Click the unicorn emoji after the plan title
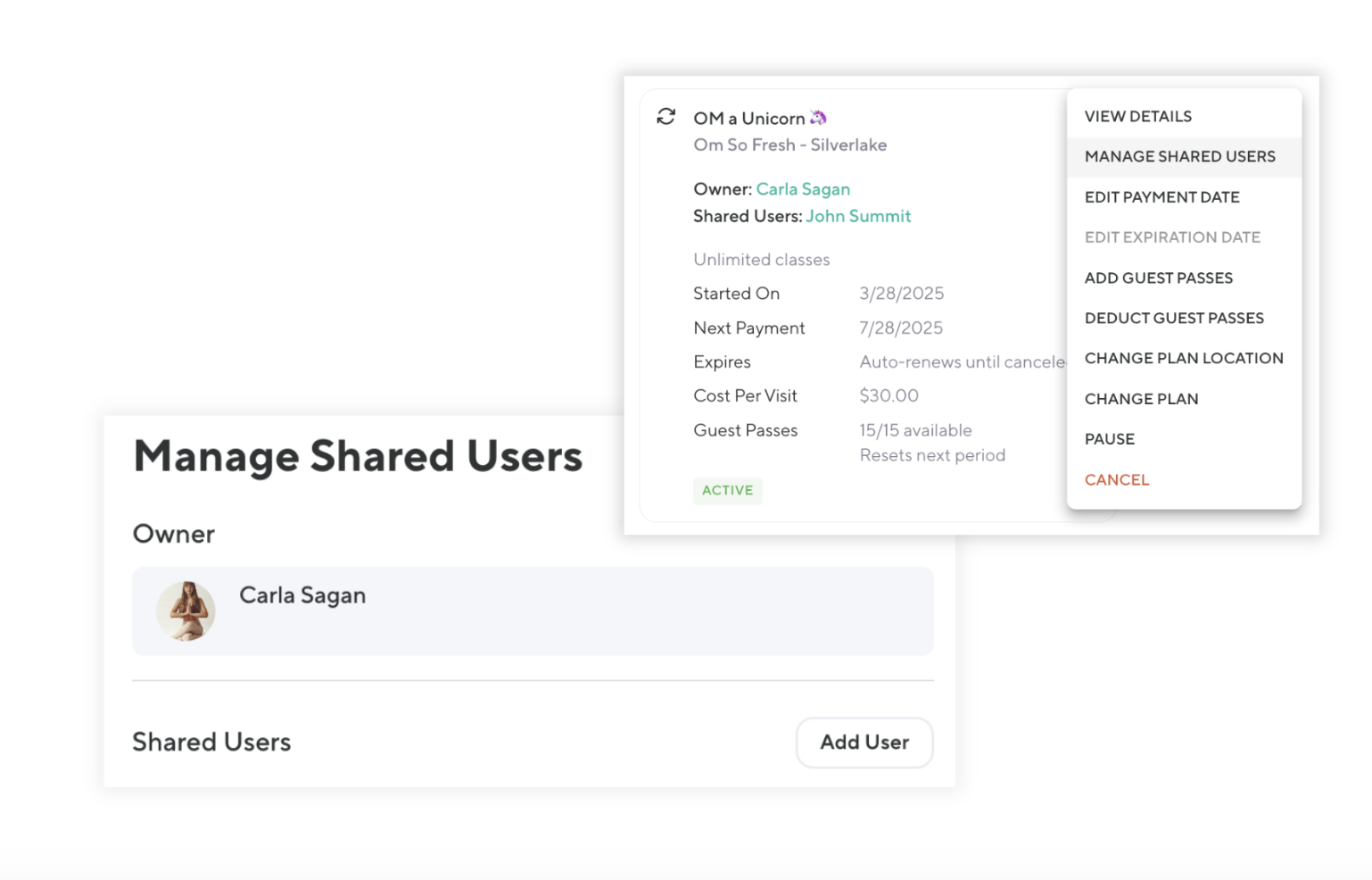This screenshot has height=880, width=1372. (x=818, y=118)
